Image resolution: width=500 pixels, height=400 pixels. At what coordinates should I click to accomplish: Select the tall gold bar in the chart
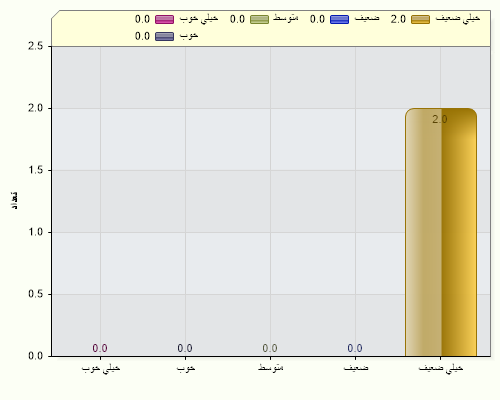tap(441, 232)
